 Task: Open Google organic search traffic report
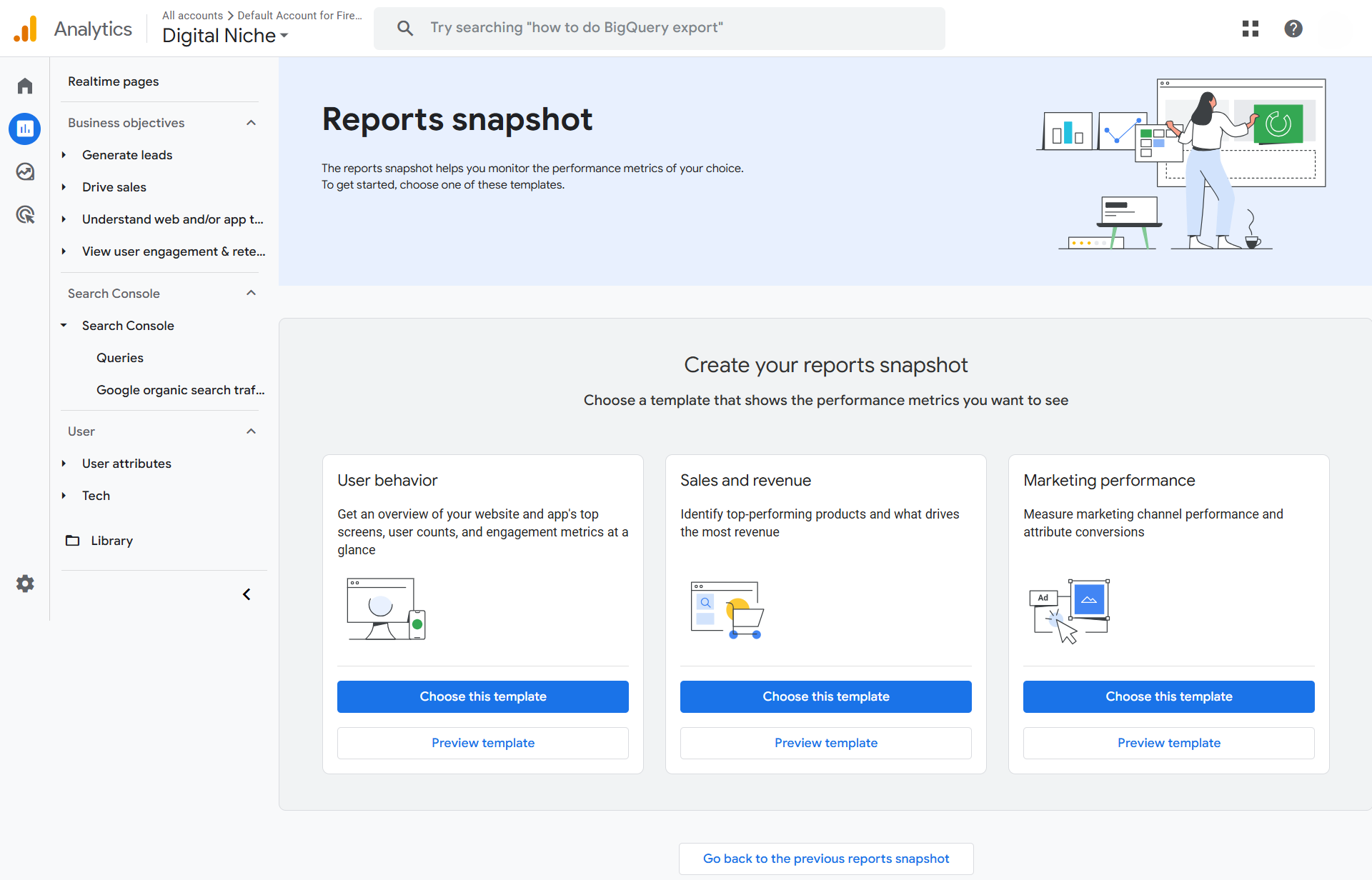(x=181, y=390)
